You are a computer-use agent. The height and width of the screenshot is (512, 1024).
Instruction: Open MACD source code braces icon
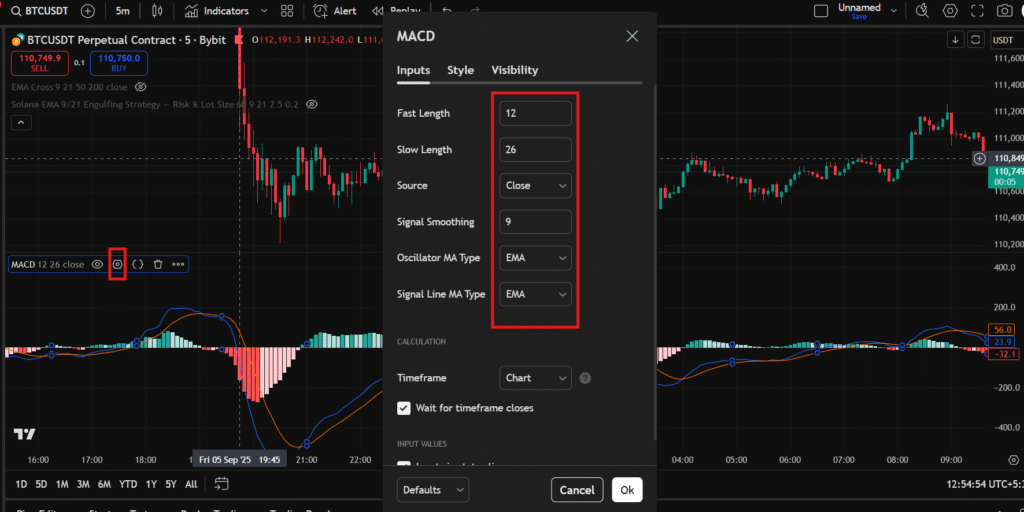click(138, 264)
